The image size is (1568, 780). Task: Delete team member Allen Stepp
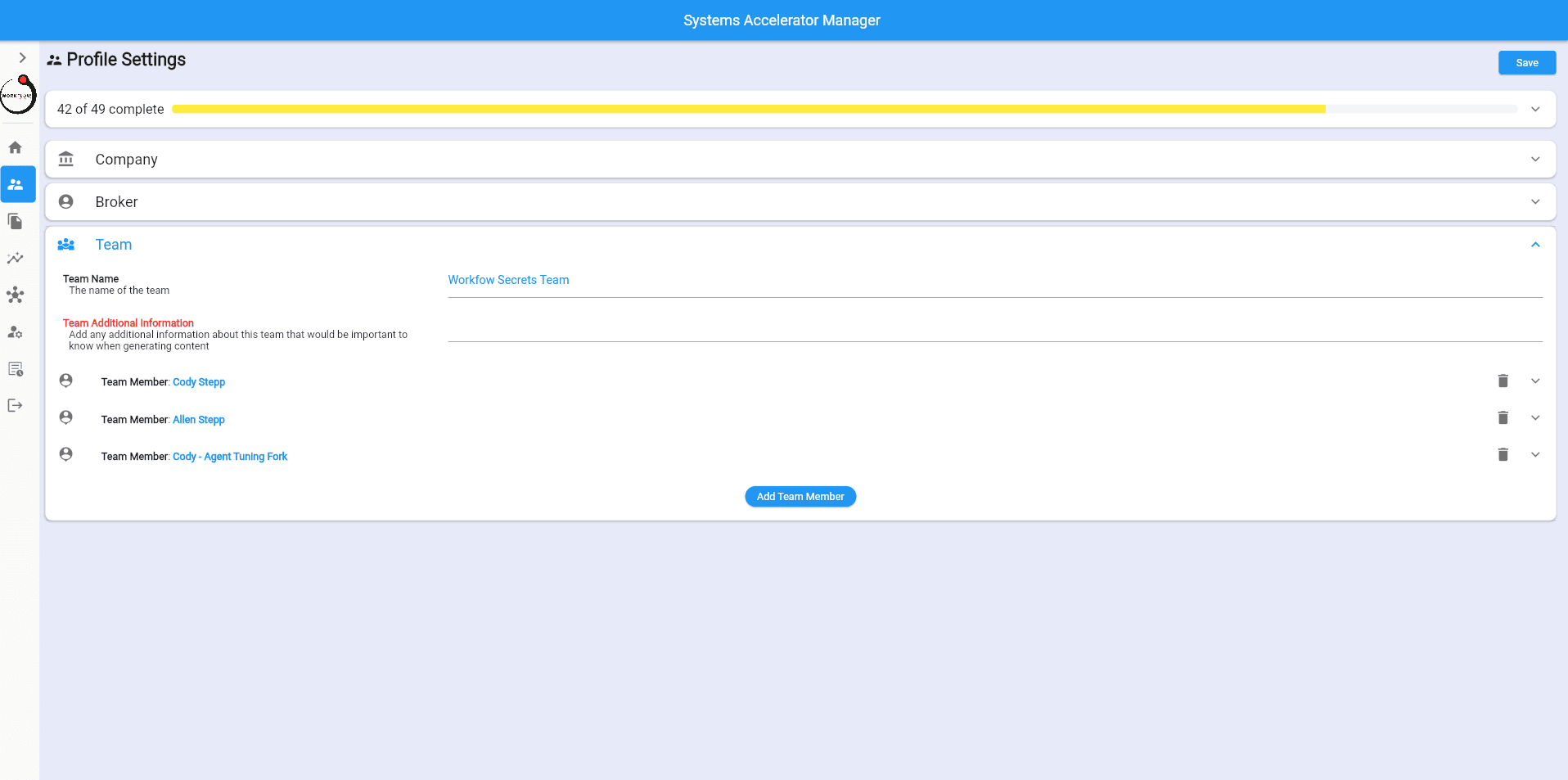point(1503,418)
